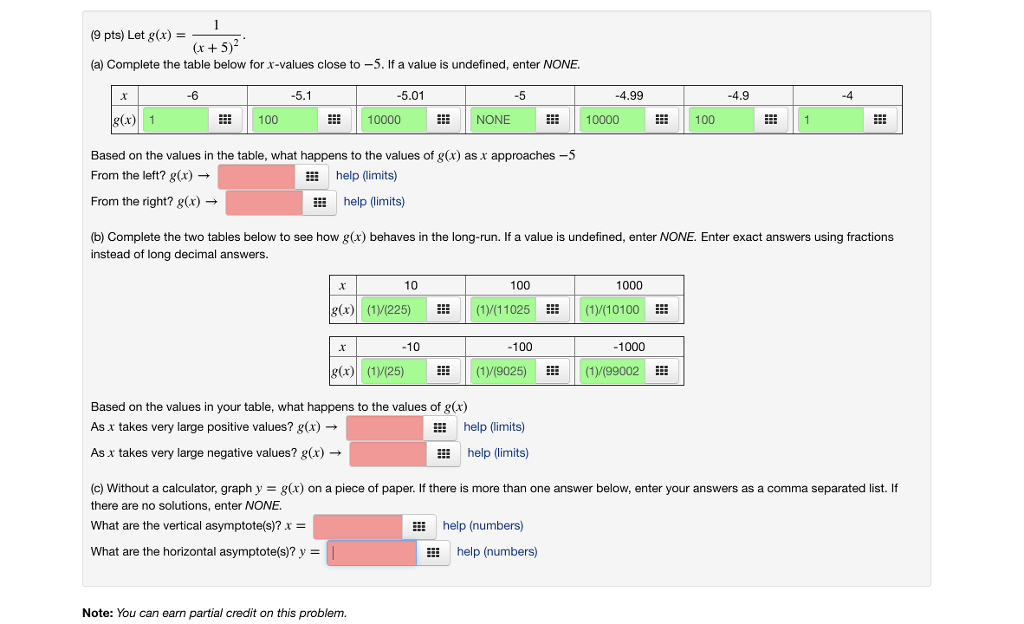Open equation editor icon for large positive values answer

[440, 428]
